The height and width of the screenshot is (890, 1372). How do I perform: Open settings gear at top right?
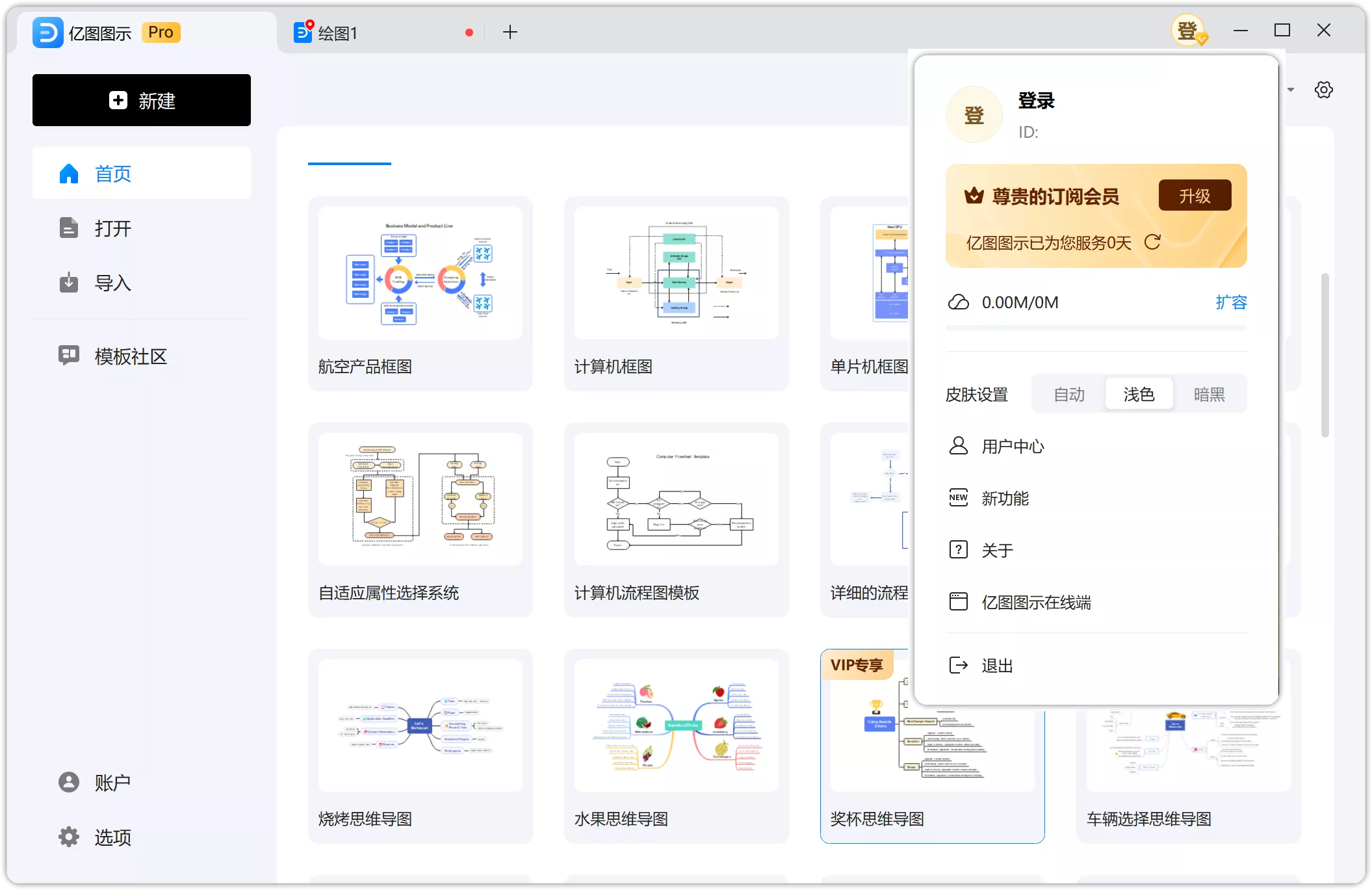point(1323,90)
